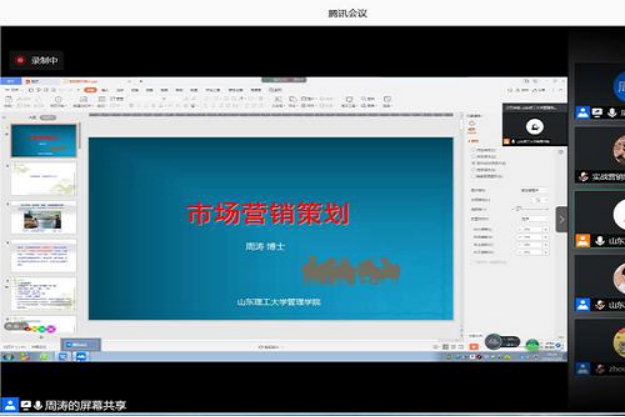Screen dimensions: 625x417
Task: Select the fifth fill radio option
Action: [473, 176]
